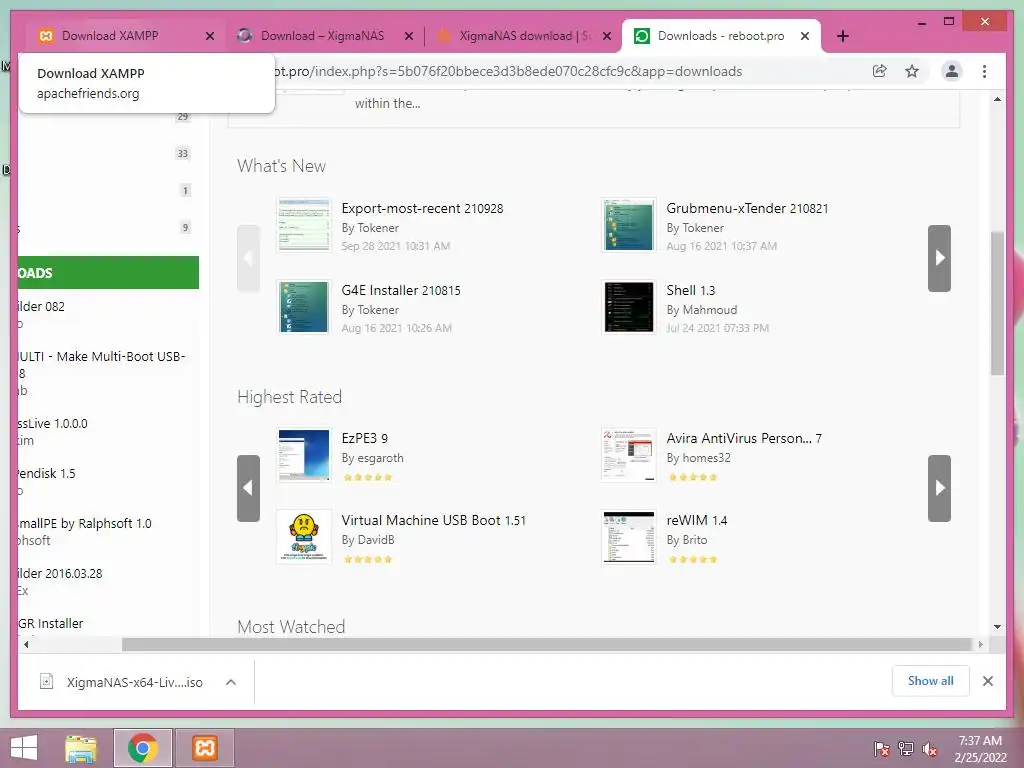The height and width of the screenshot is (768, 1024).
Task: Click the Show all downloads button
Action: [x=931, y=681]
